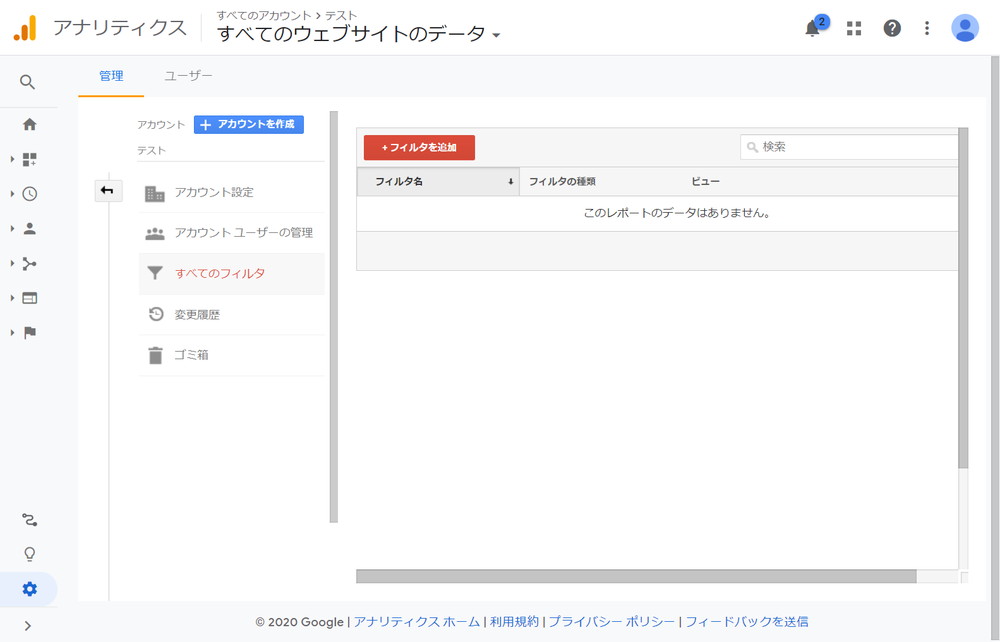This screenshot has height=642, width=1000.
Task: Click the テスト account name
Action: [x=151, y=150]
